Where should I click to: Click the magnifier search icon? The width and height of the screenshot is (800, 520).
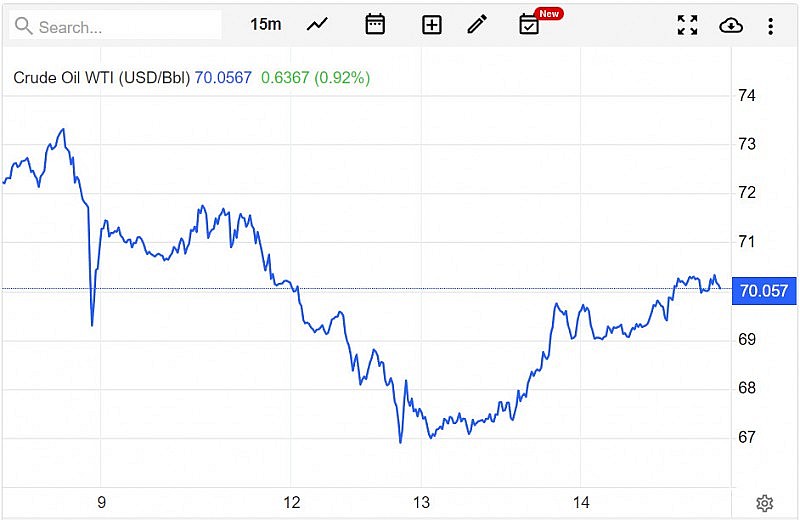24,26
